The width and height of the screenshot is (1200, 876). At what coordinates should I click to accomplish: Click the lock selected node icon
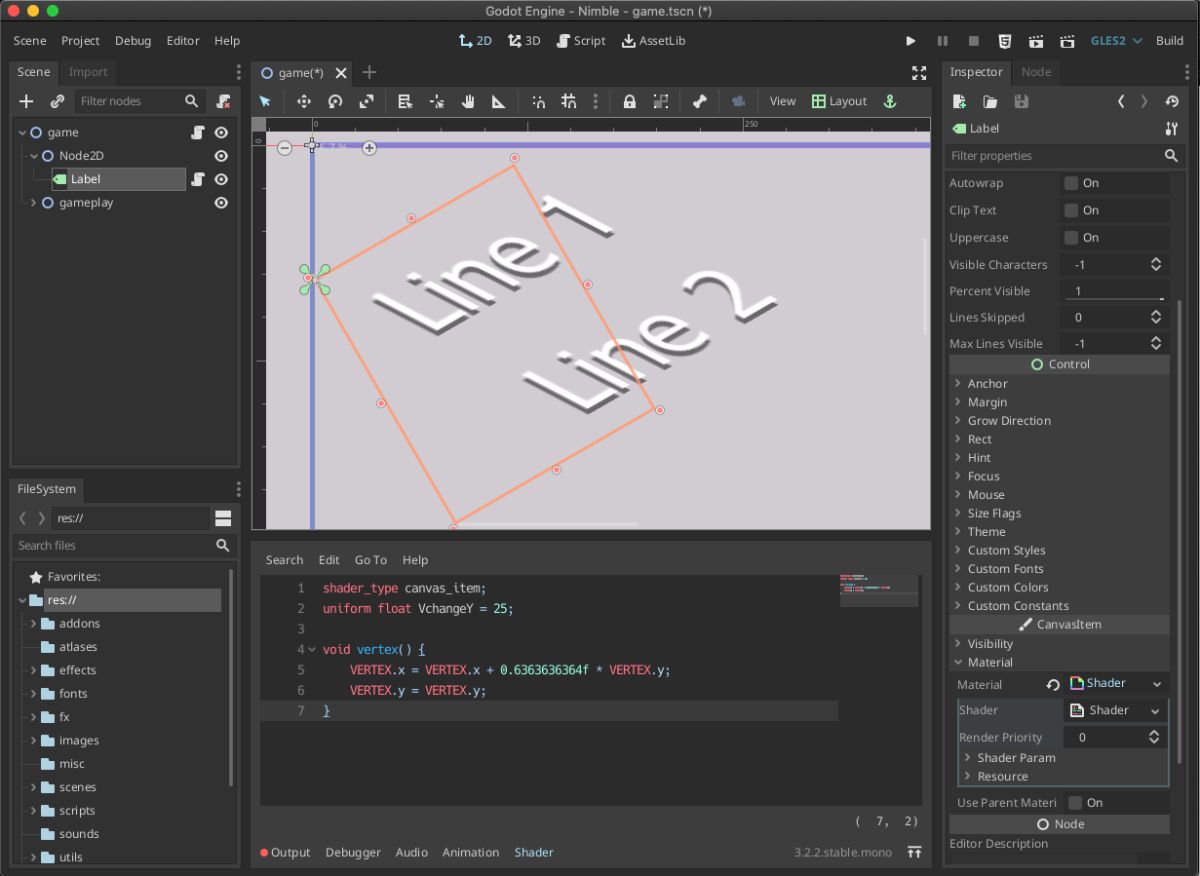click(x=629, y=101)
